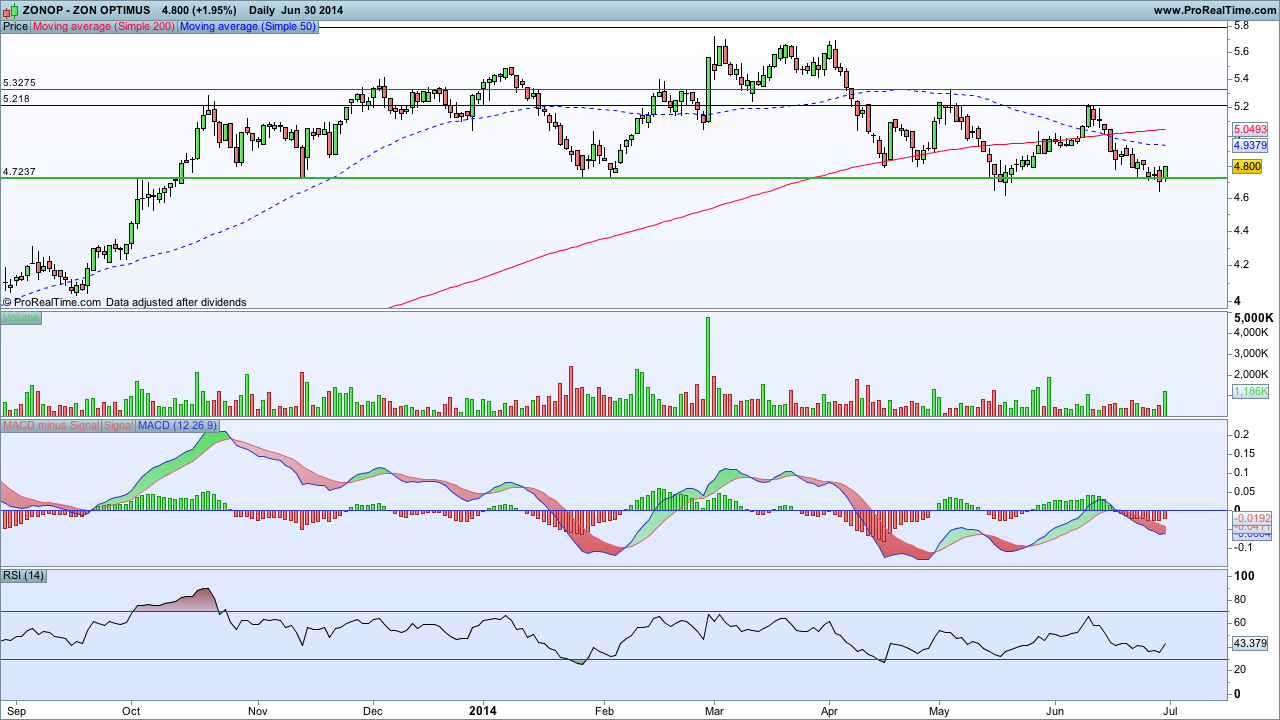Click the 5.3275 level label
1280x720 pixels.
coord(20,83)
